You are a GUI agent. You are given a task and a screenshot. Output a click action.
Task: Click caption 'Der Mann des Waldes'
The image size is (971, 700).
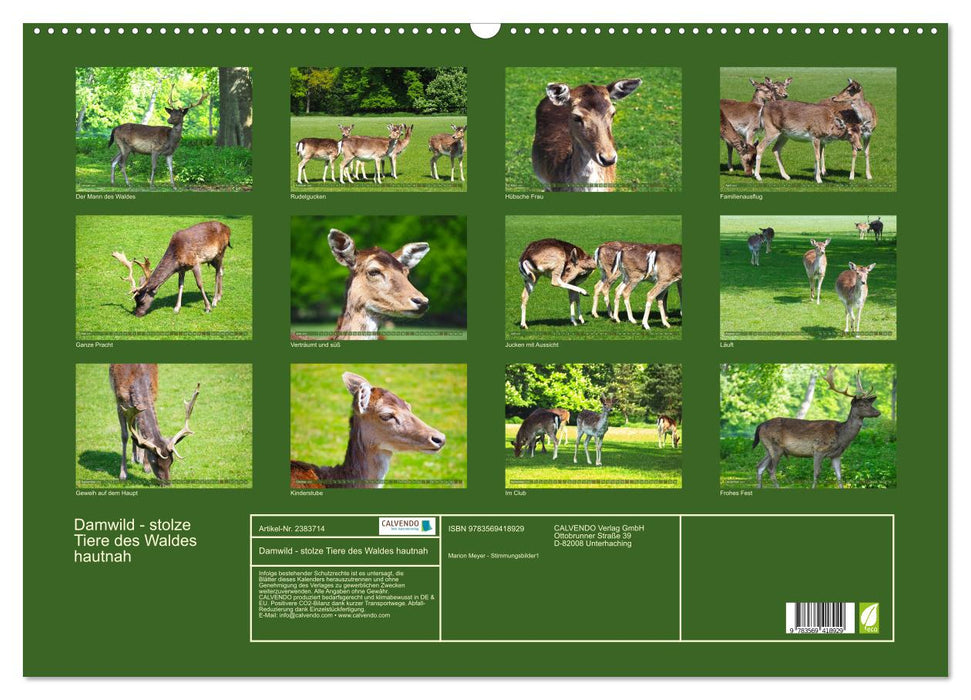click(105, 196)
